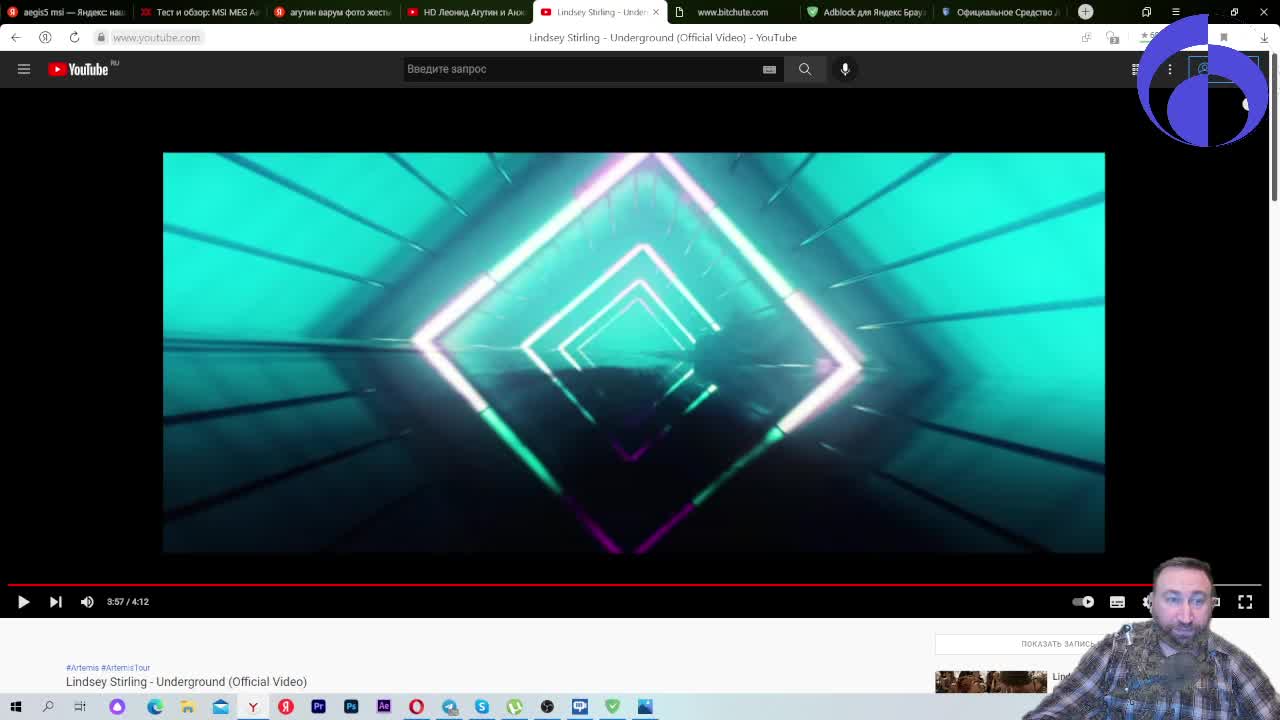Start voice search with the microphone icon

845,69
